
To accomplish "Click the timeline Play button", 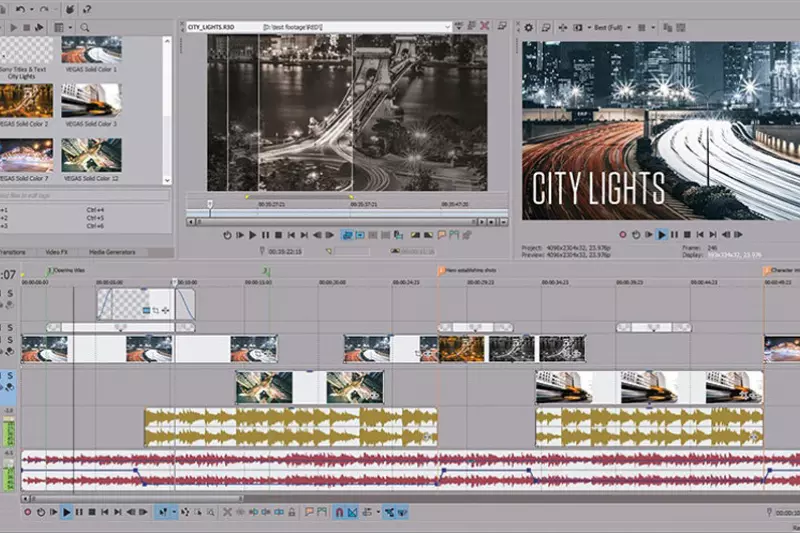I will pyautogui.click(x=66, y=512).
